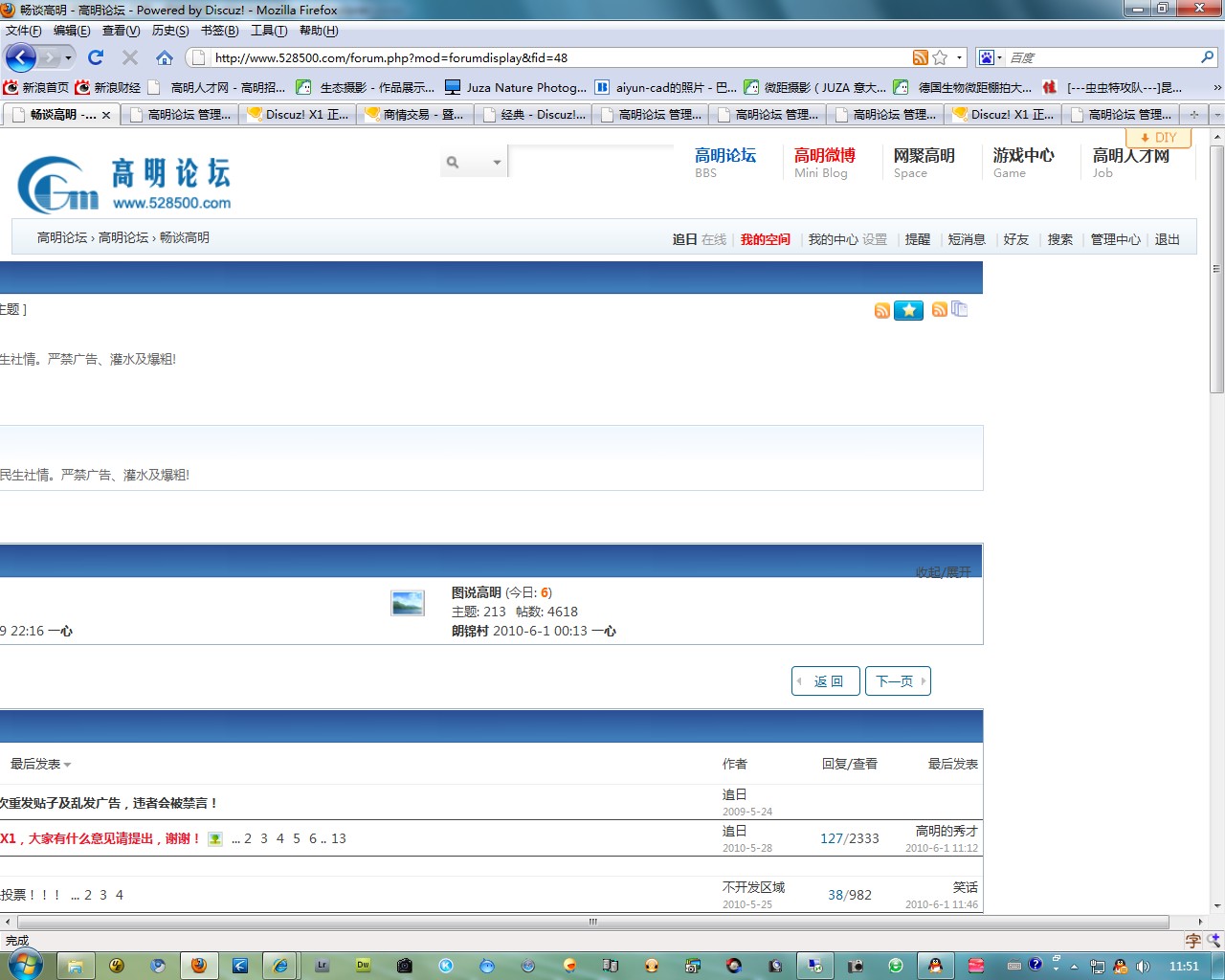Click the volume speaker tray icon

pyautogui.click(x=1143, y=967)
